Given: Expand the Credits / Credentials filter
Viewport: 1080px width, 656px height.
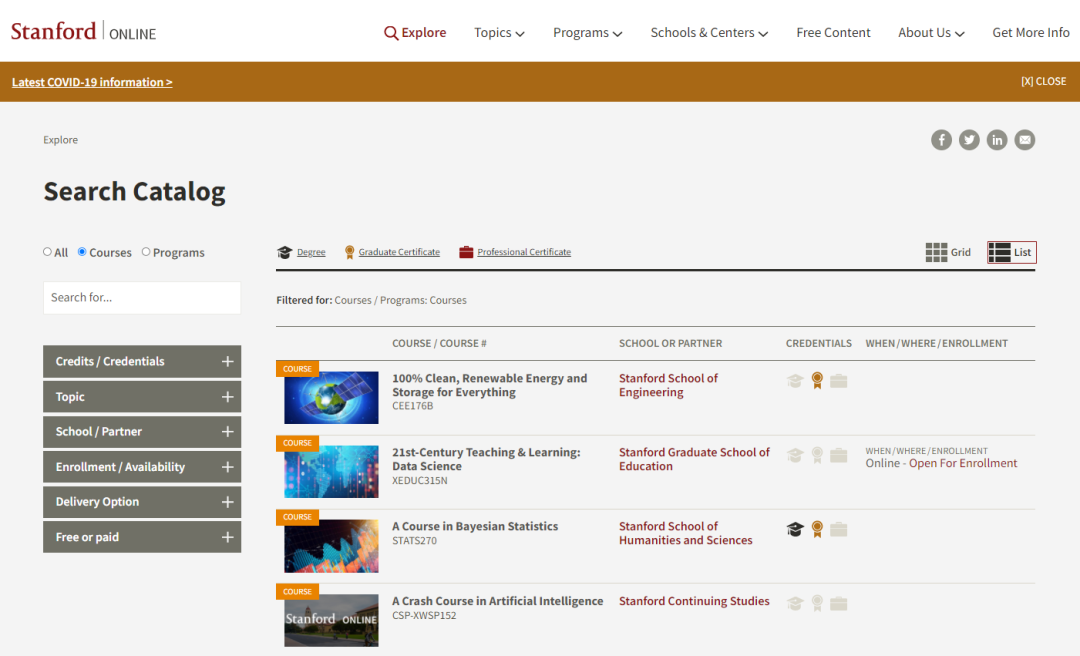Looking at the screenshot, I should [142, 361].
